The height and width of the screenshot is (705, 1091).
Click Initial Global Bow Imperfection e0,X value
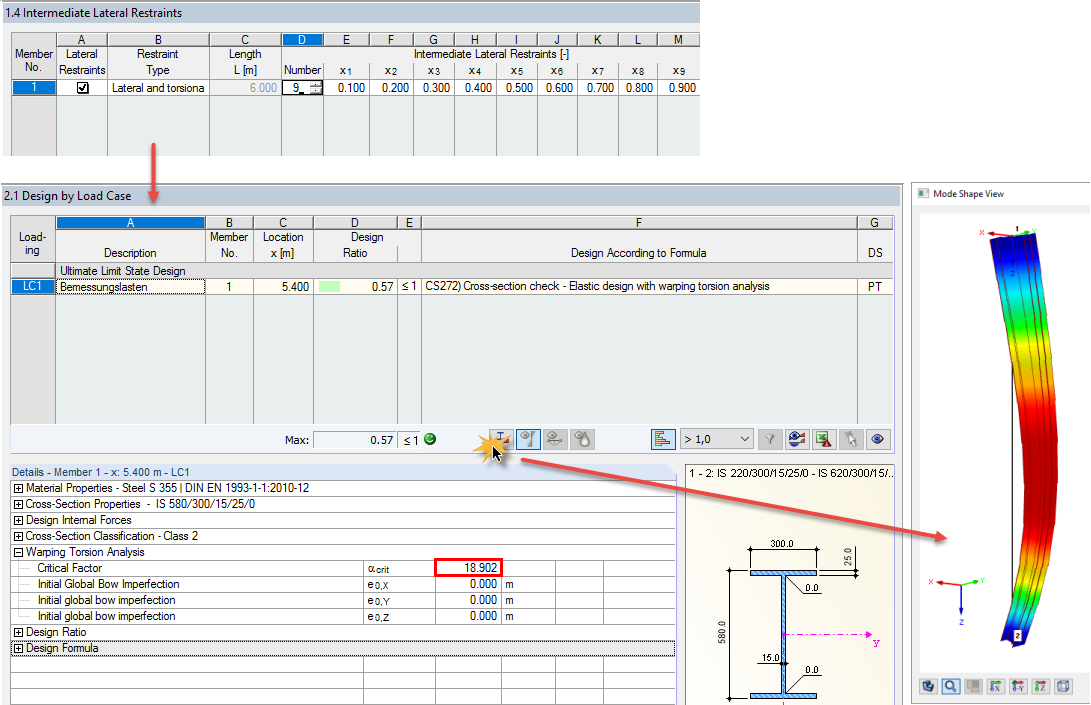[x=468, y=584]
